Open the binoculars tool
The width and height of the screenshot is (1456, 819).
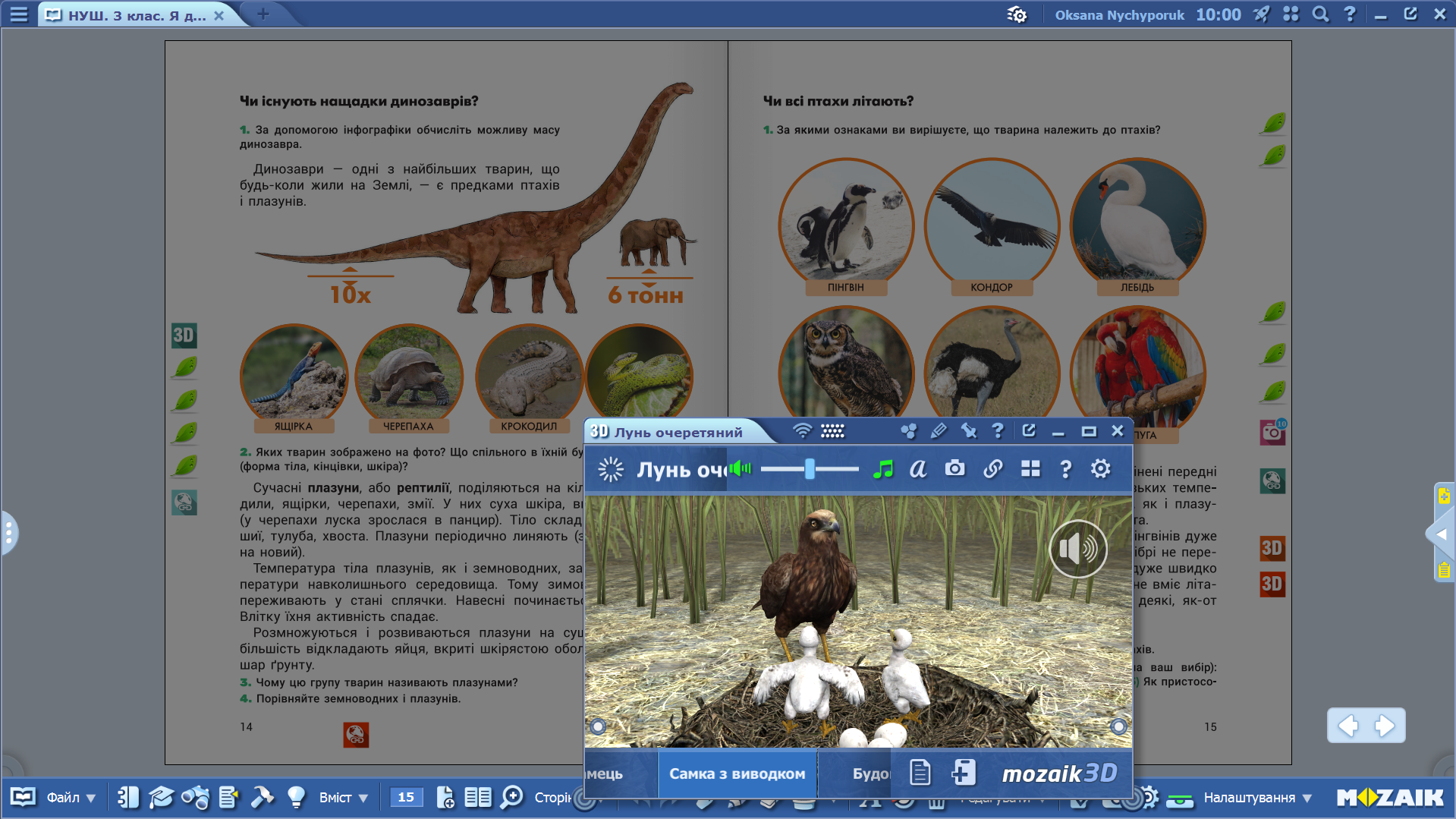click(195, 797)
